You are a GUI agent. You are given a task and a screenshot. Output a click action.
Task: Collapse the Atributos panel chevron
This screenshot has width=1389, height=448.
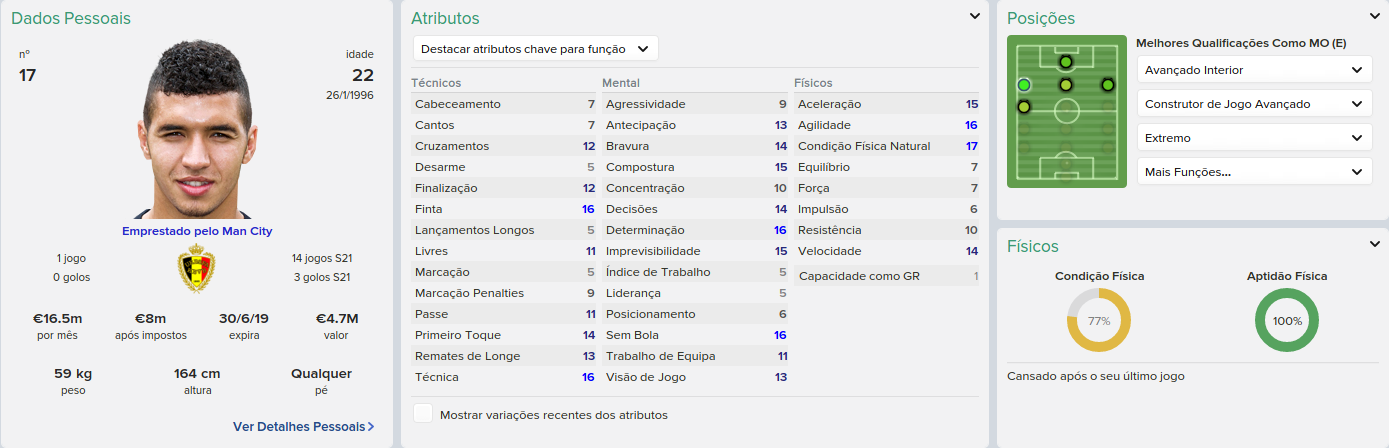click(975, 16)
